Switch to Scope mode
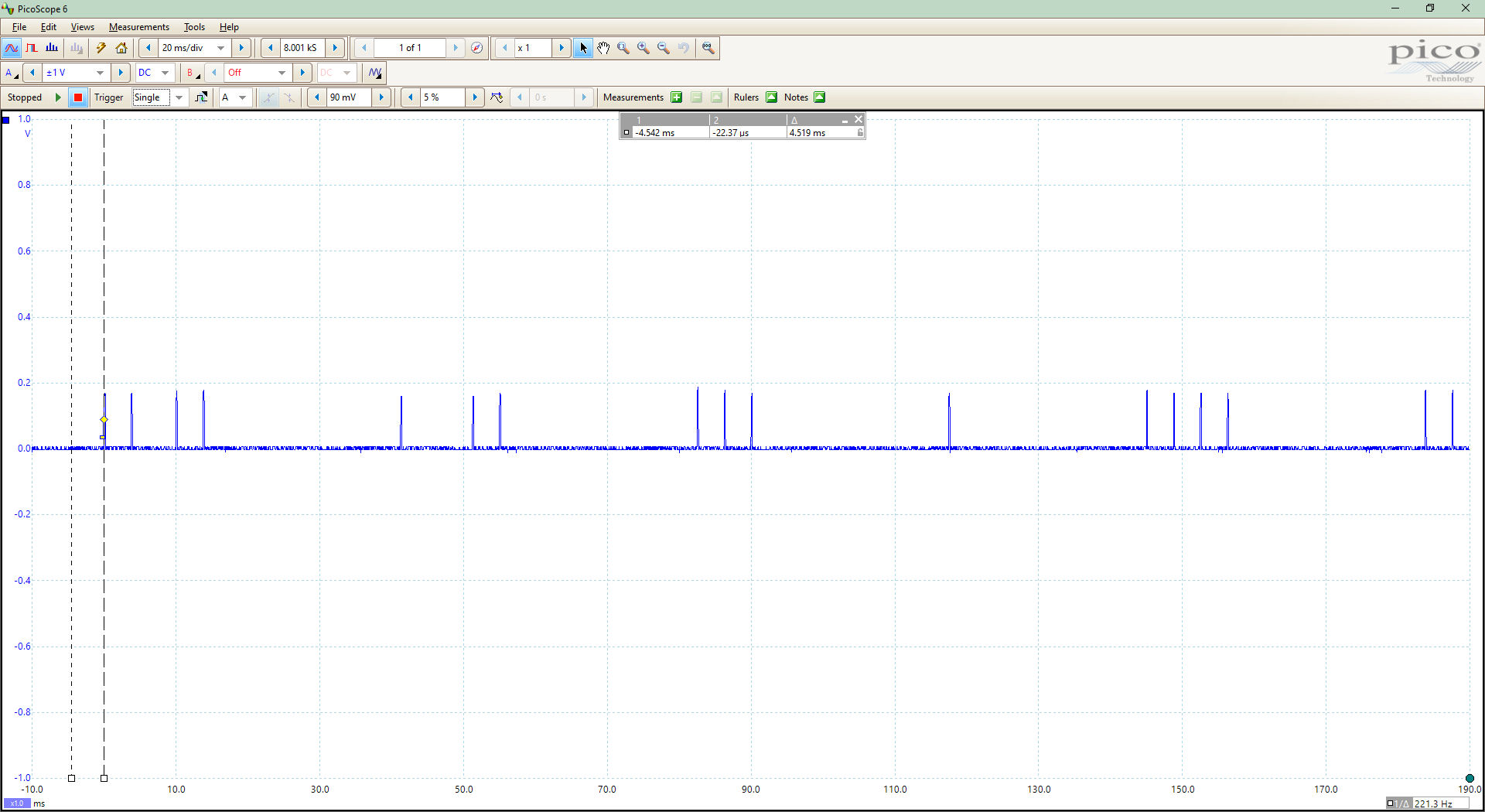The image size is (1485, 812). tap(12, 48)
